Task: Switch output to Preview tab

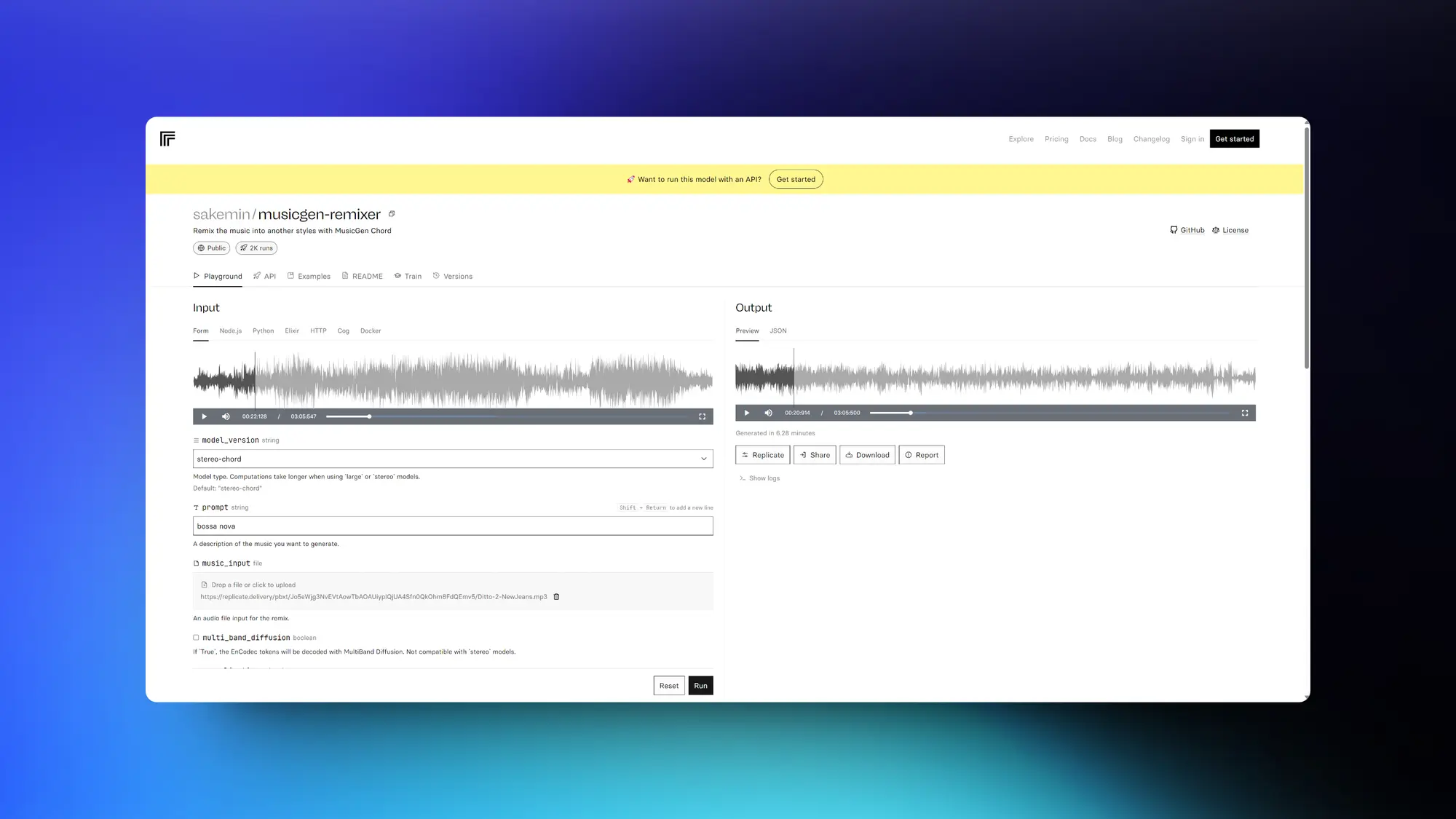Action: pos(747,331)
